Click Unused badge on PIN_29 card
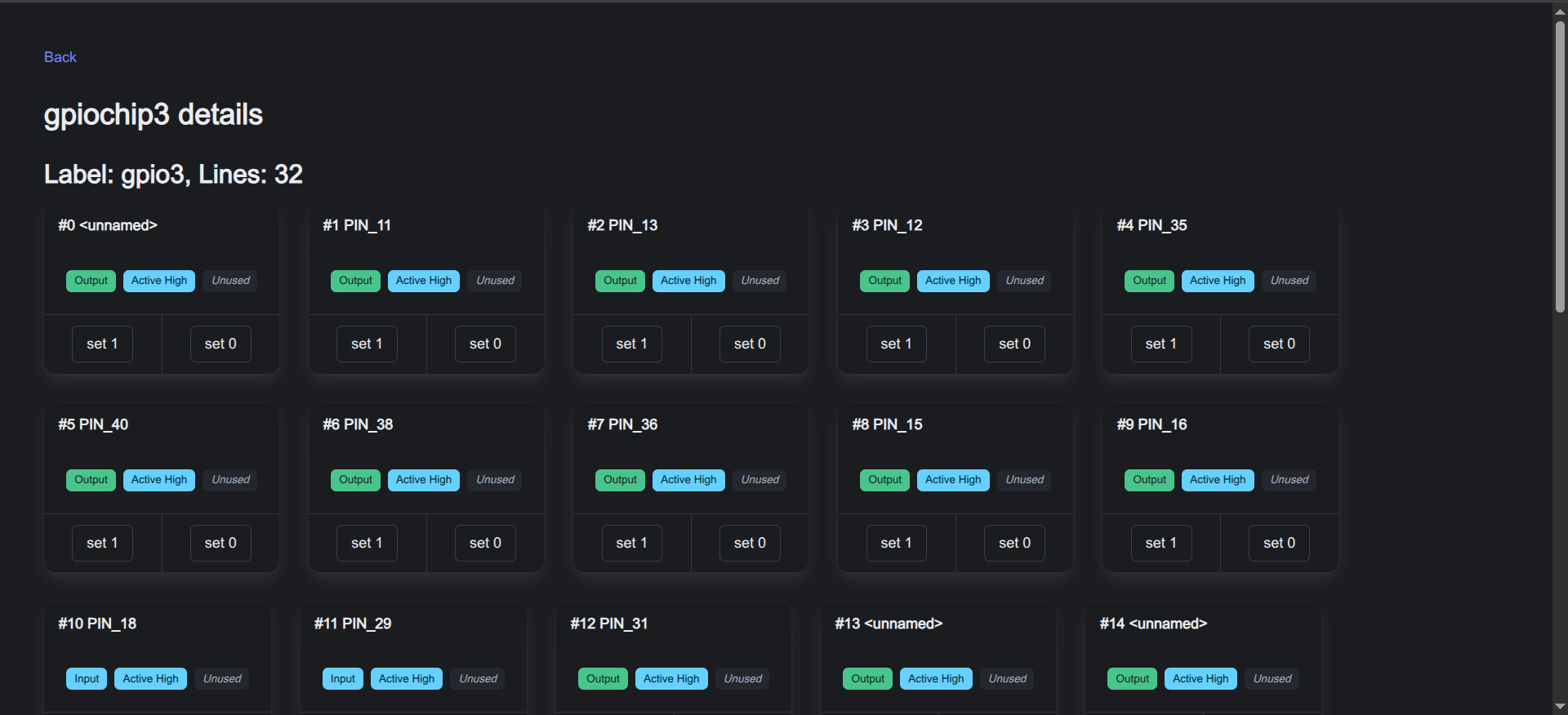This screenshot has height=715, width=1568. [x=478, y=679]
